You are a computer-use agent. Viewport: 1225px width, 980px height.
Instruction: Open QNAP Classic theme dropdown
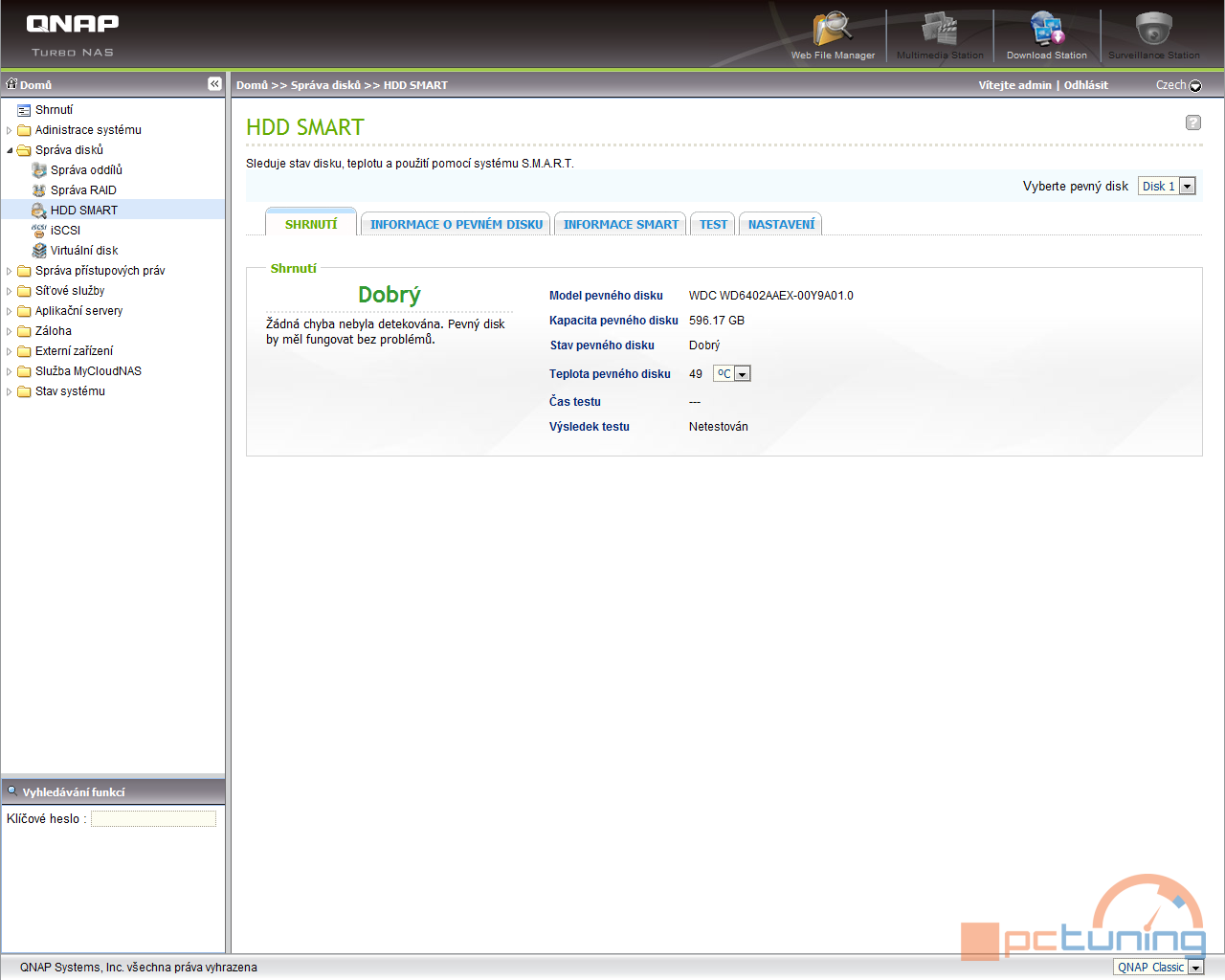(x=1158, y=968)
